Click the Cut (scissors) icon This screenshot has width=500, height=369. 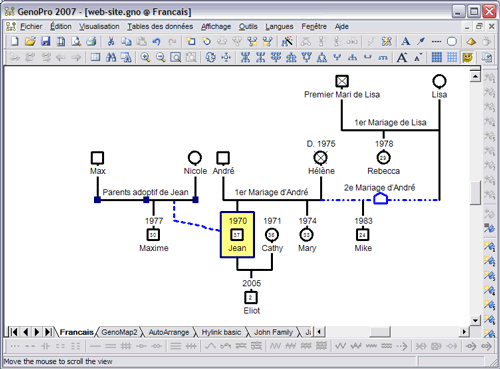click(111, 42)
